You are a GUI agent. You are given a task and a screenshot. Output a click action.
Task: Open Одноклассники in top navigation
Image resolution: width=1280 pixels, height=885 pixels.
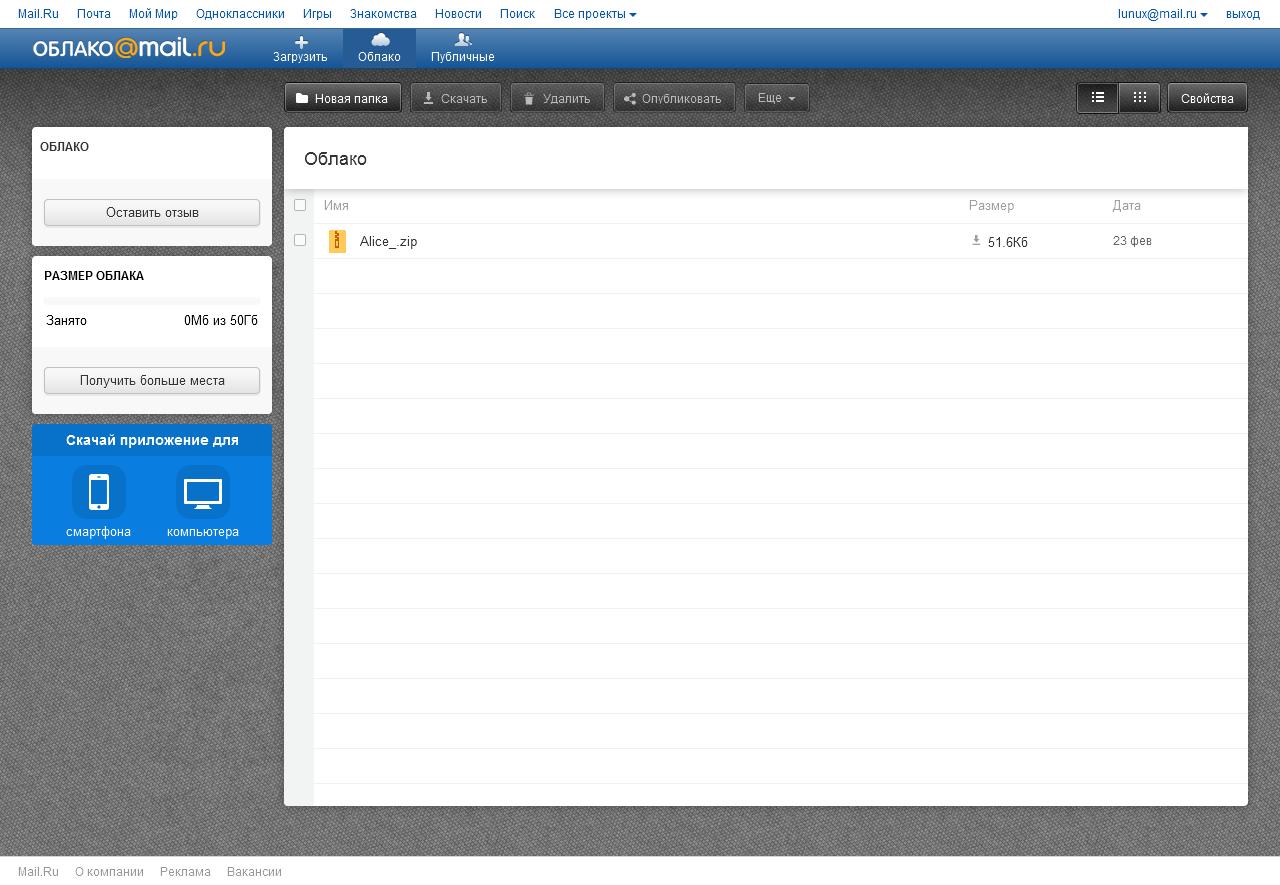pos(240,14)
